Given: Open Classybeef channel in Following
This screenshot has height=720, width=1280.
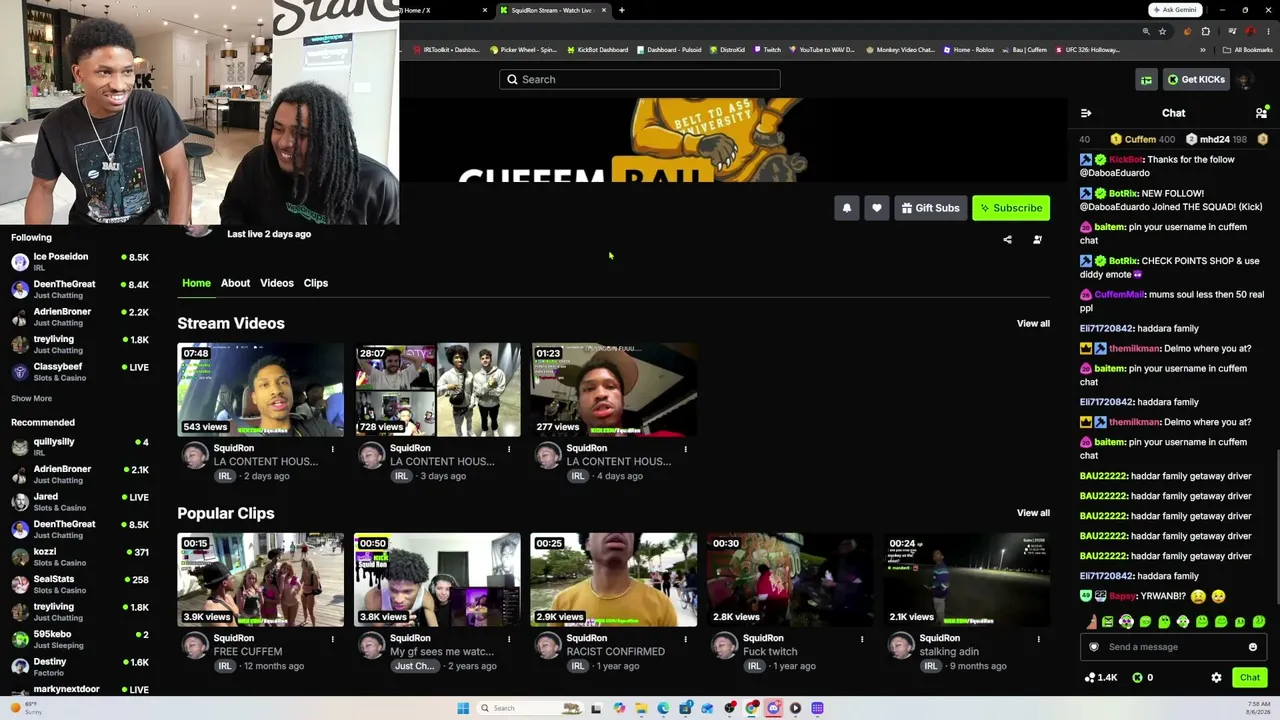Looking at the screenshot, I should point(80,371).
